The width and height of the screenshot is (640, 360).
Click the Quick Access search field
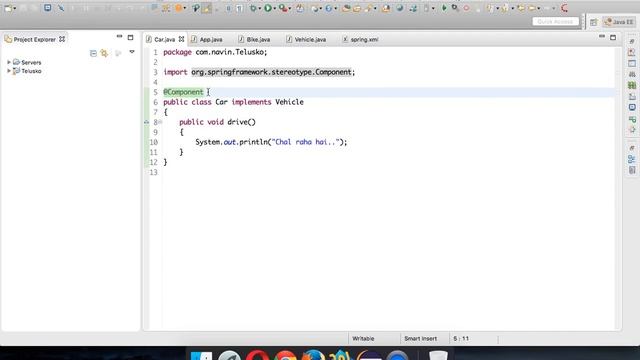556,21
